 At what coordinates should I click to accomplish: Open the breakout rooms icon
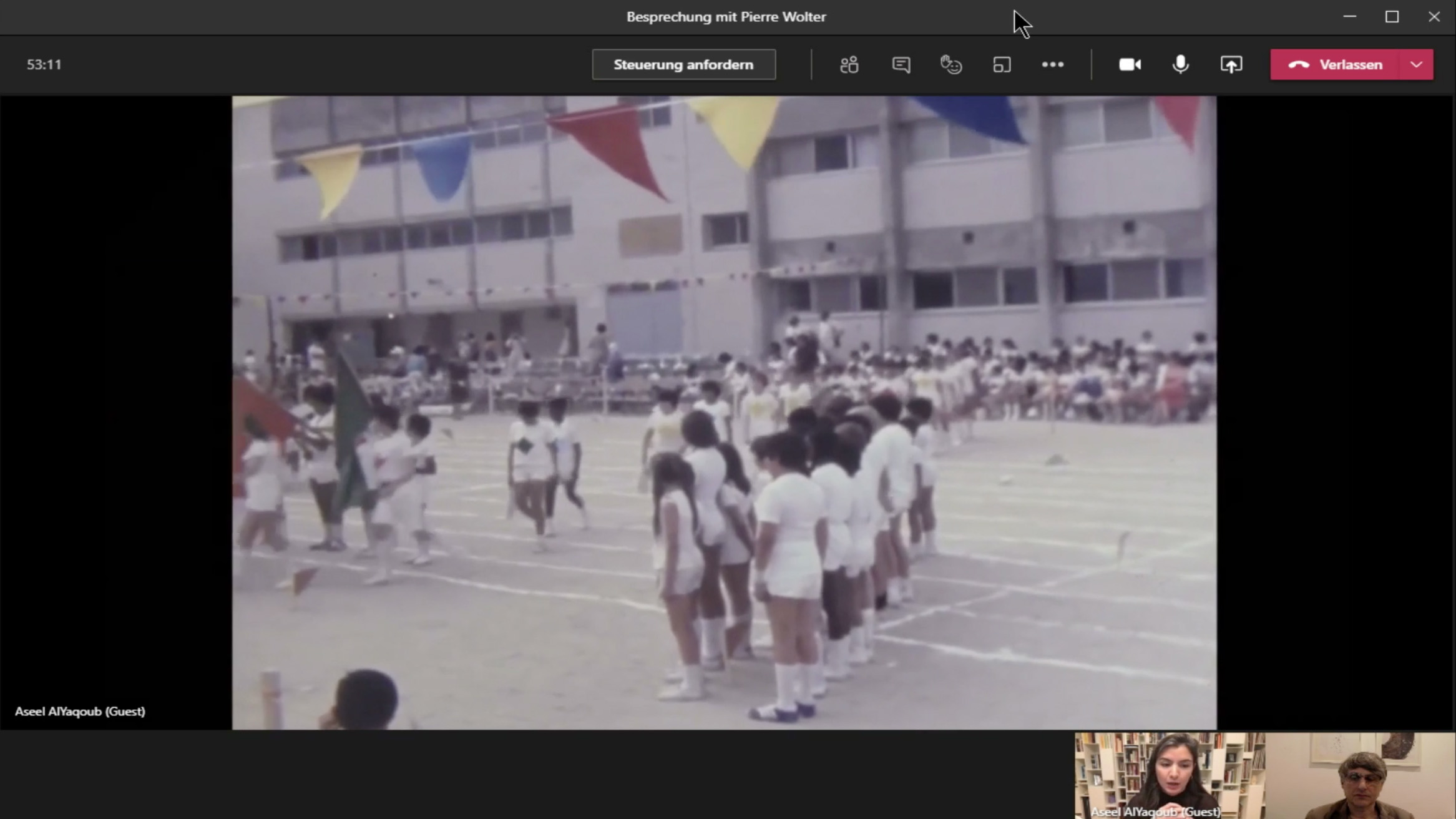tap(1002, 65)
